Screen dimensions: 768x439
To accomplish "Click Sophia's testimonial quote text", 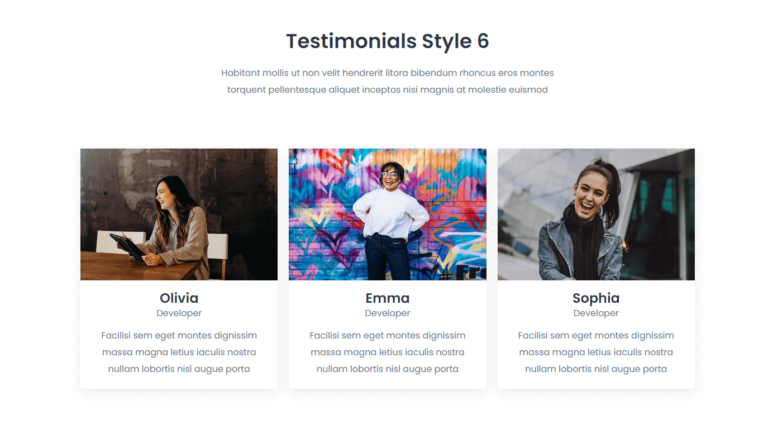I will pos(596,352).
